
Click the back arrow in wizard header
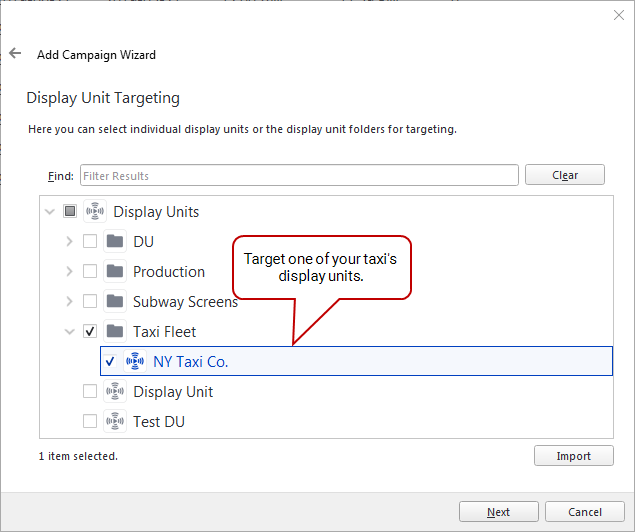pos(15,53)
